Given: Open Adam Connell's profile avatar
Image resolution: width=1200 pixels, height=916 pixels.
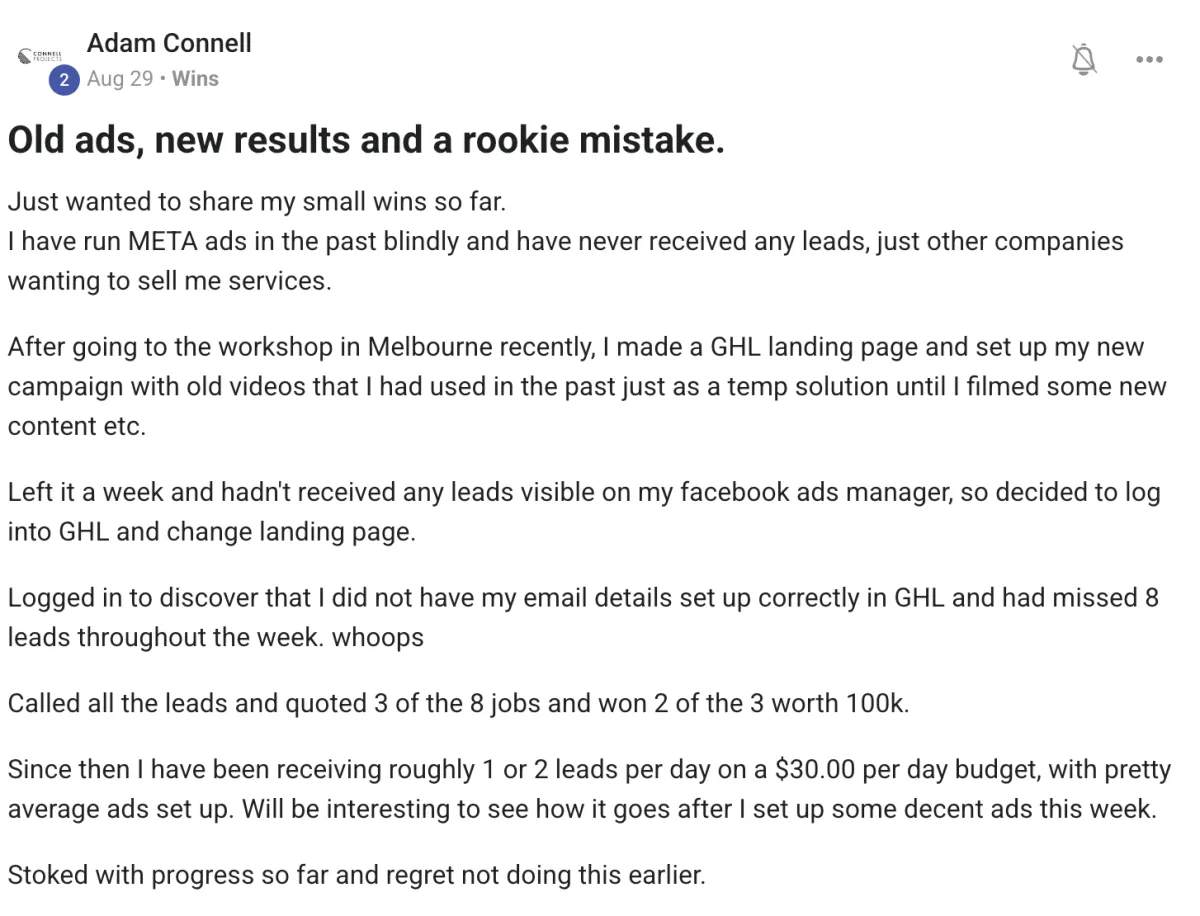Looking at the screenshot, I should [40, 56].
